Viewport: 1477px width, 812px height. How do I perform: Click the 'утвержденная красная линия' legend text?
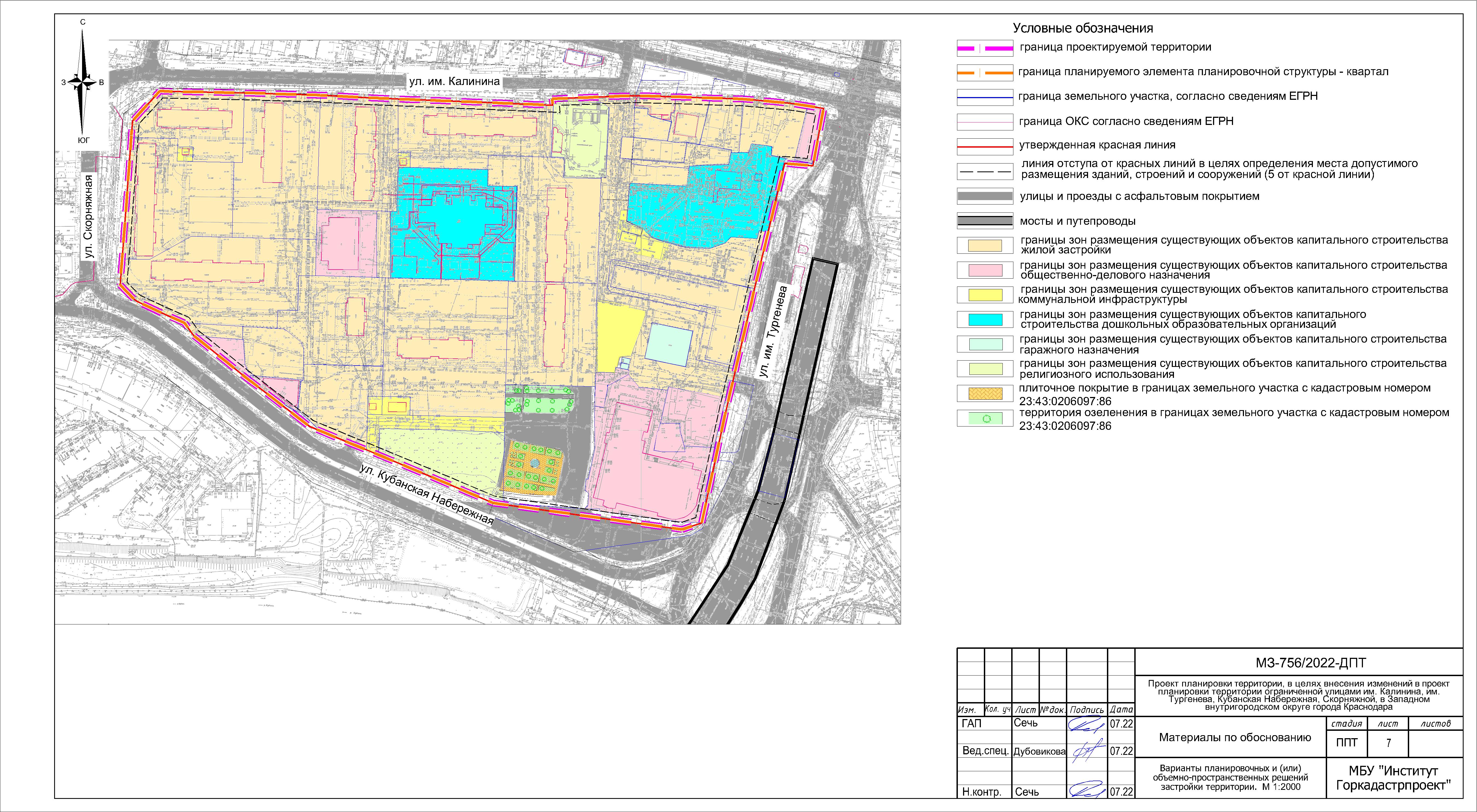1097,145
